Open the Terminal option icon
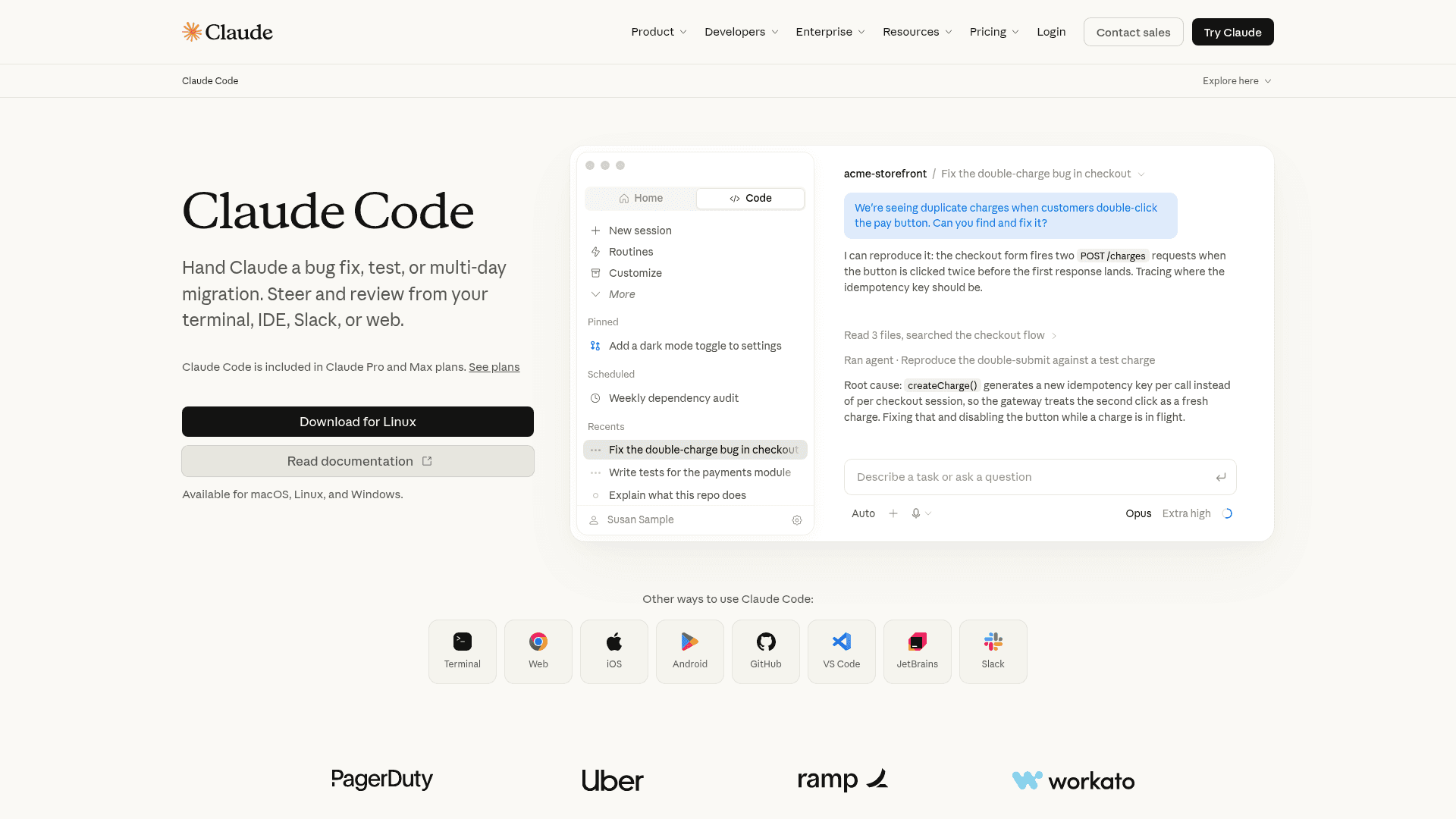Viewport: 1456px width, 819px height. click(x=463, y=642)
